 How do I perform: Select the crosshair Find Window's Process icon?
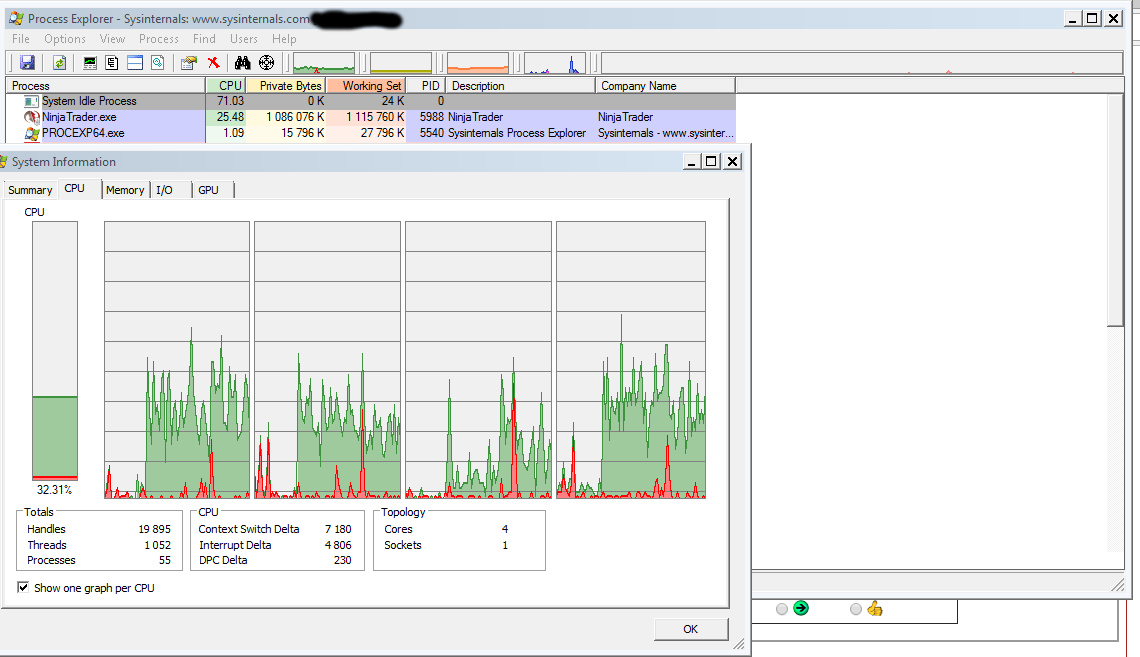tap(267, 63)
